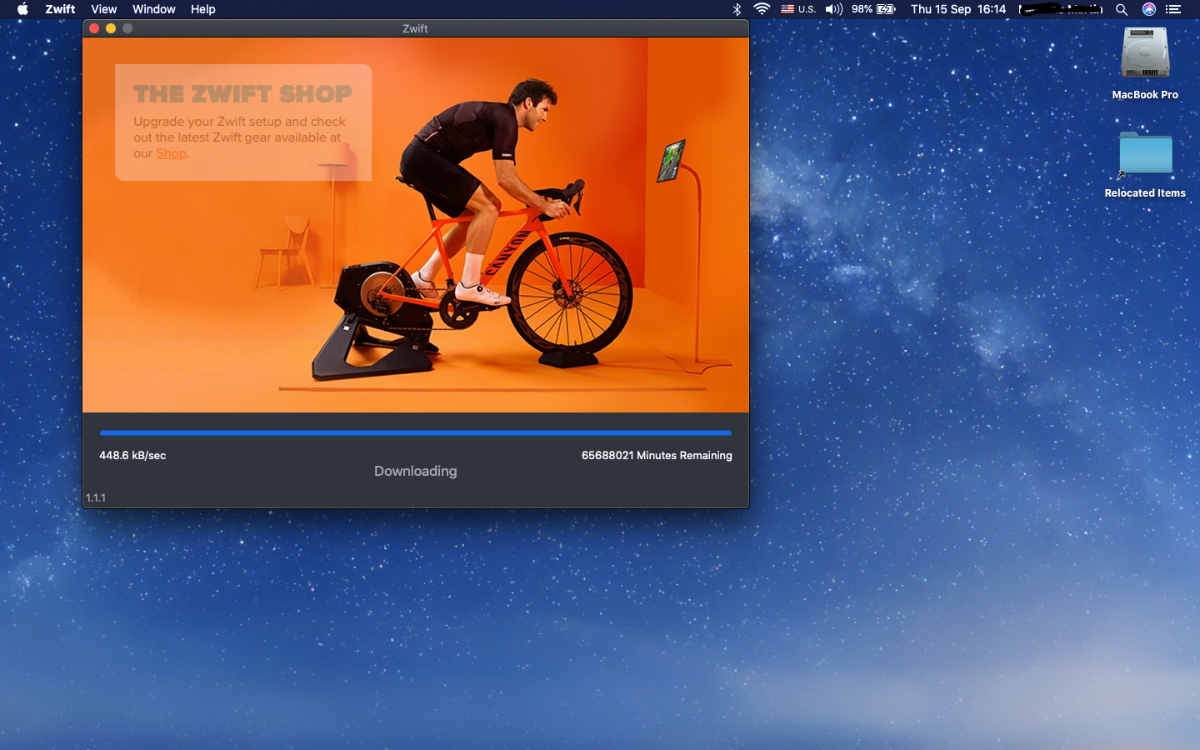Click the cyclist promo image
Screen dimensions: 1200x750
tap(415, 225)
